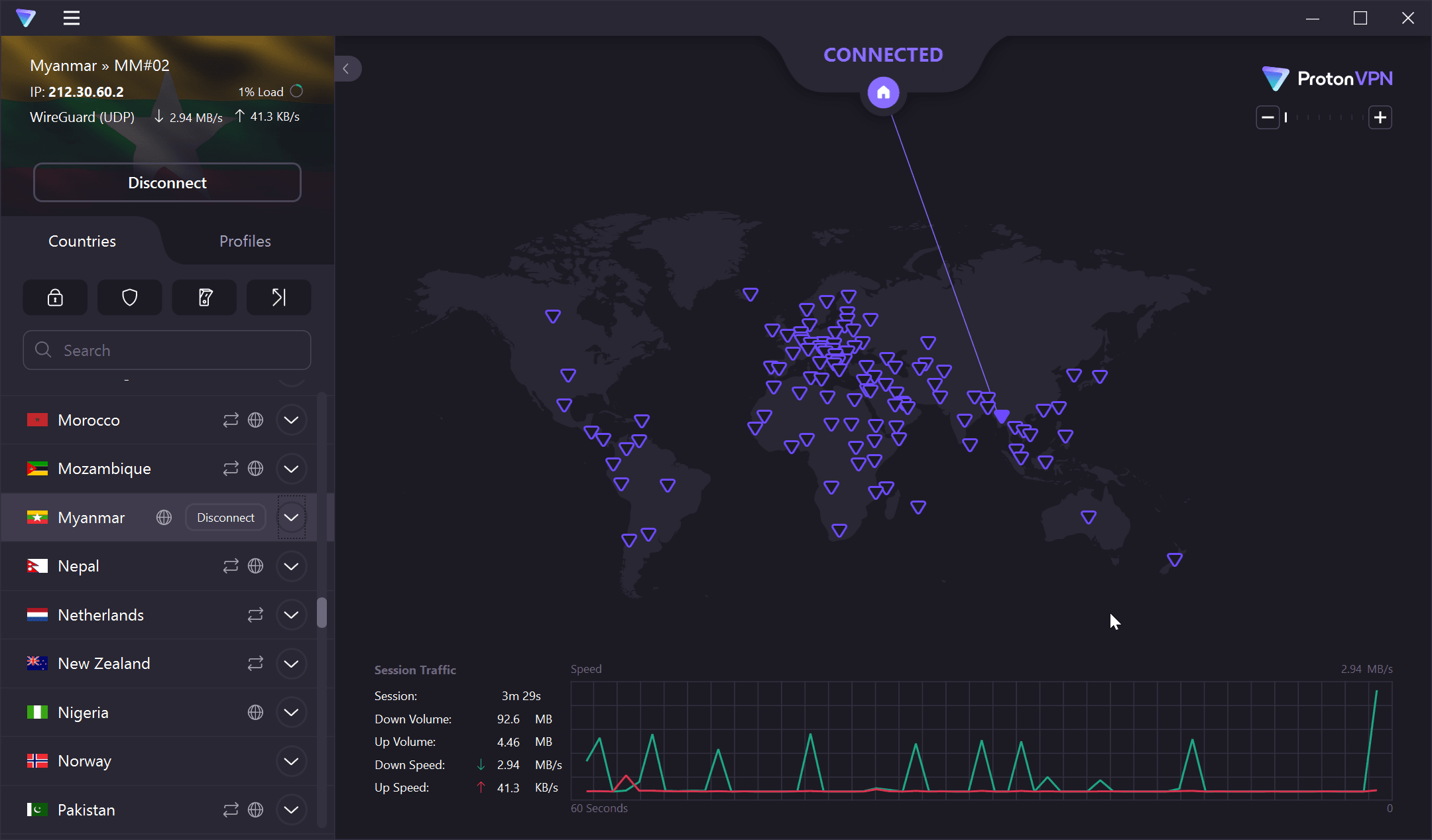
Task: Switch to the Countries tab
Action: pos(82,241)
